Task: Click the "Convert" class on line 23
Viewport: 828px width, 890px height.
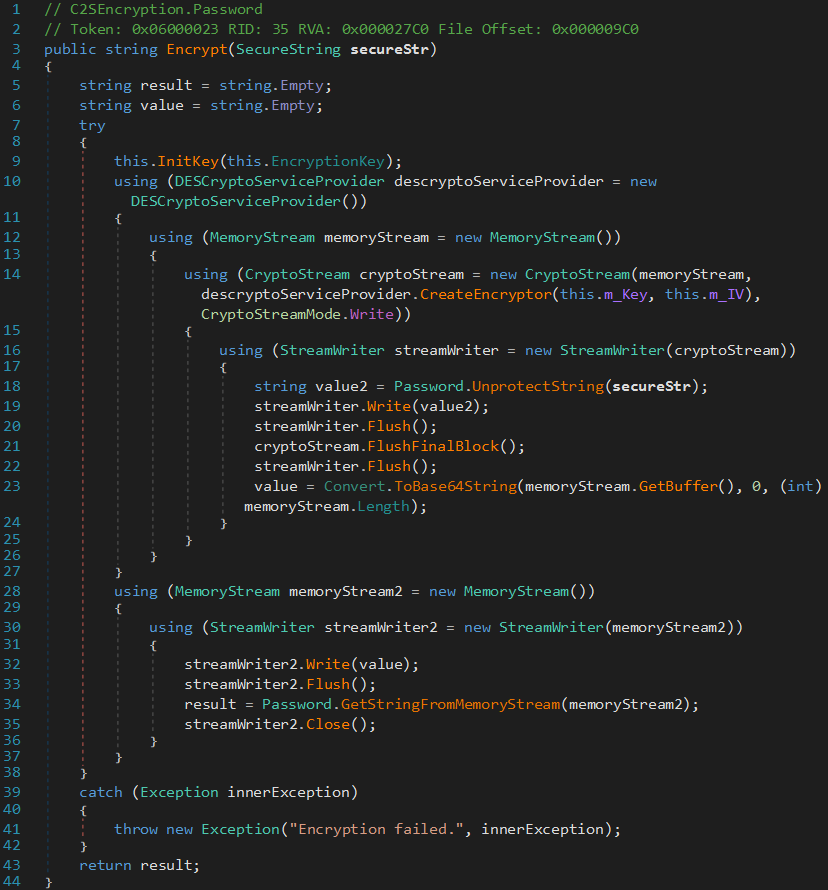Action: click(354, 486)
